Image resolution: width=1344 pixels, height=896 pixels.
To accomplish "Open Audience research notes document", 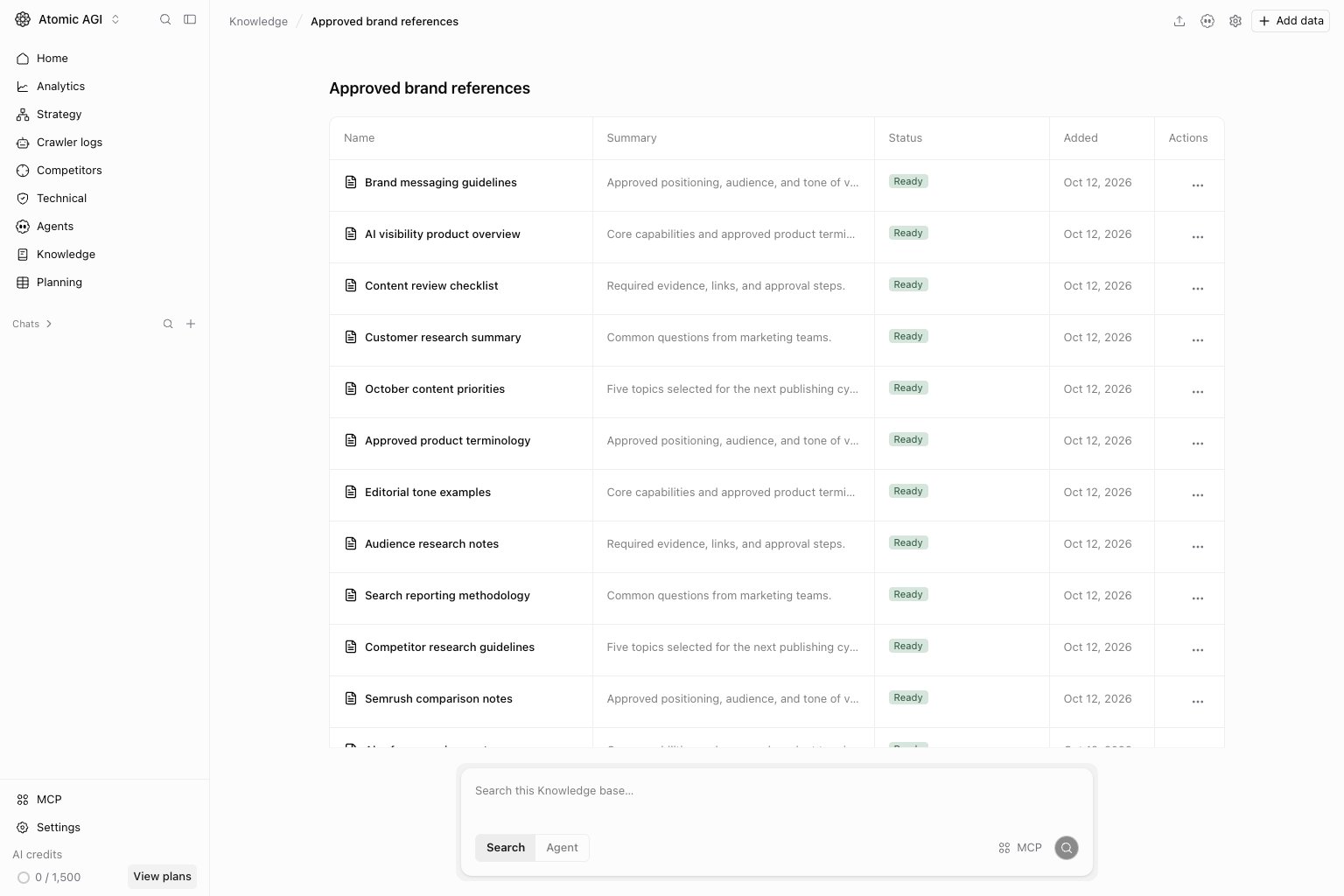I will coord(432,544).
